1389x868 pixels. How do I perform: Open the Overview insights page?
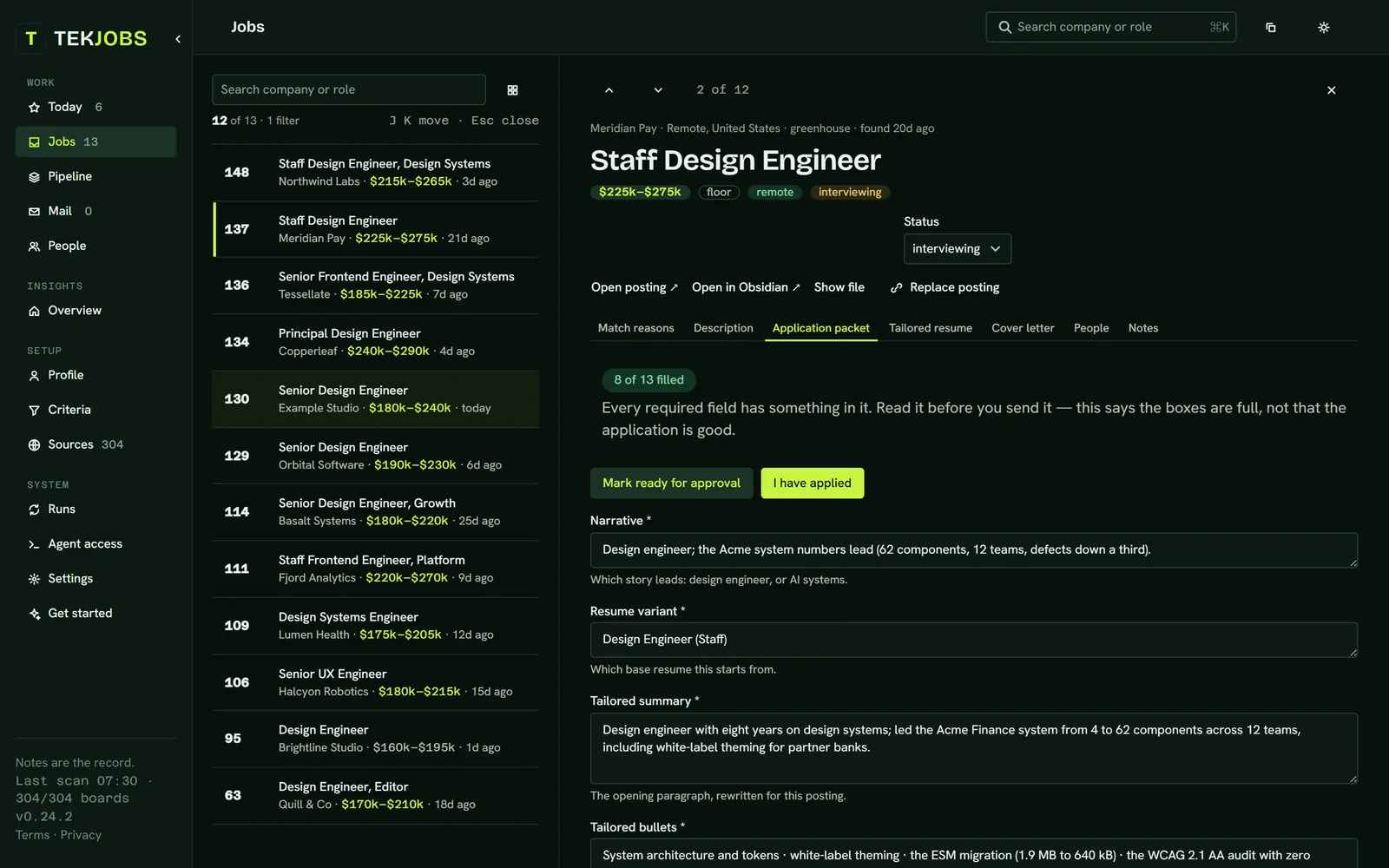pos(95,310)
